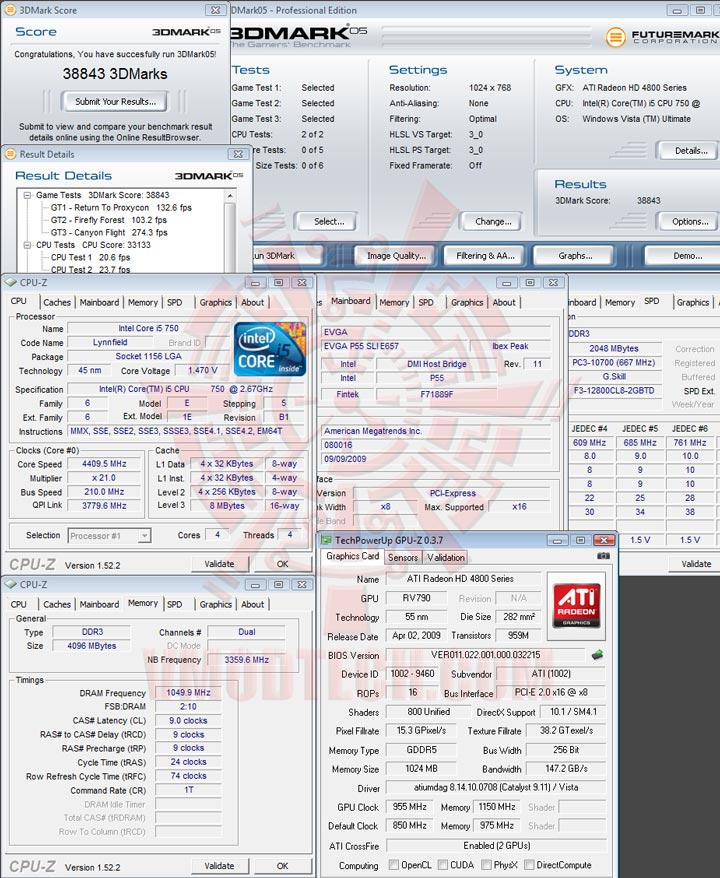Close the GPU-Z window
Image resolution: width=720 pixels, height=878 pixels.
[604, 540]
